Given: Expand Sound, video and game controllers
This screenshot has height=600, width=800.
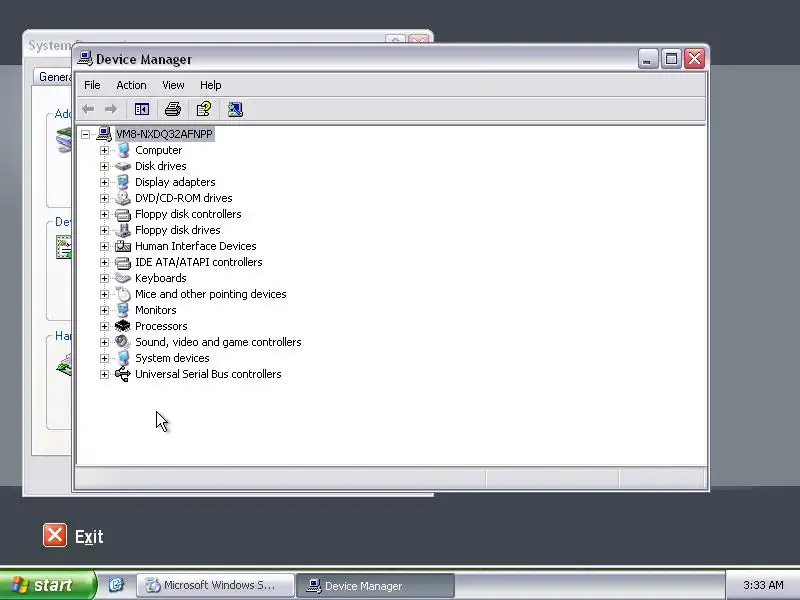Looking at the screenshot, I should pyautogui.click(x=105, y=342).
